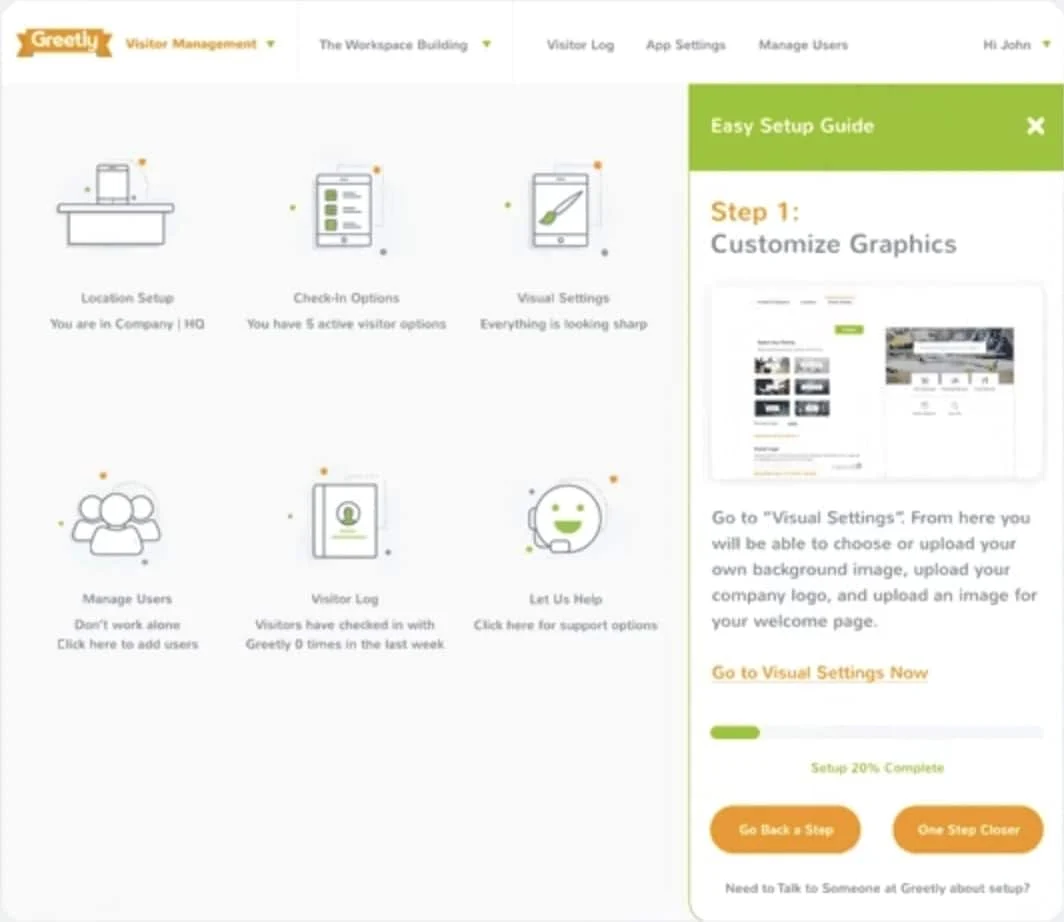Viewport: 1064px width, 922px height.
Task: Open the Location Setup desk icon
Action: 115,204
